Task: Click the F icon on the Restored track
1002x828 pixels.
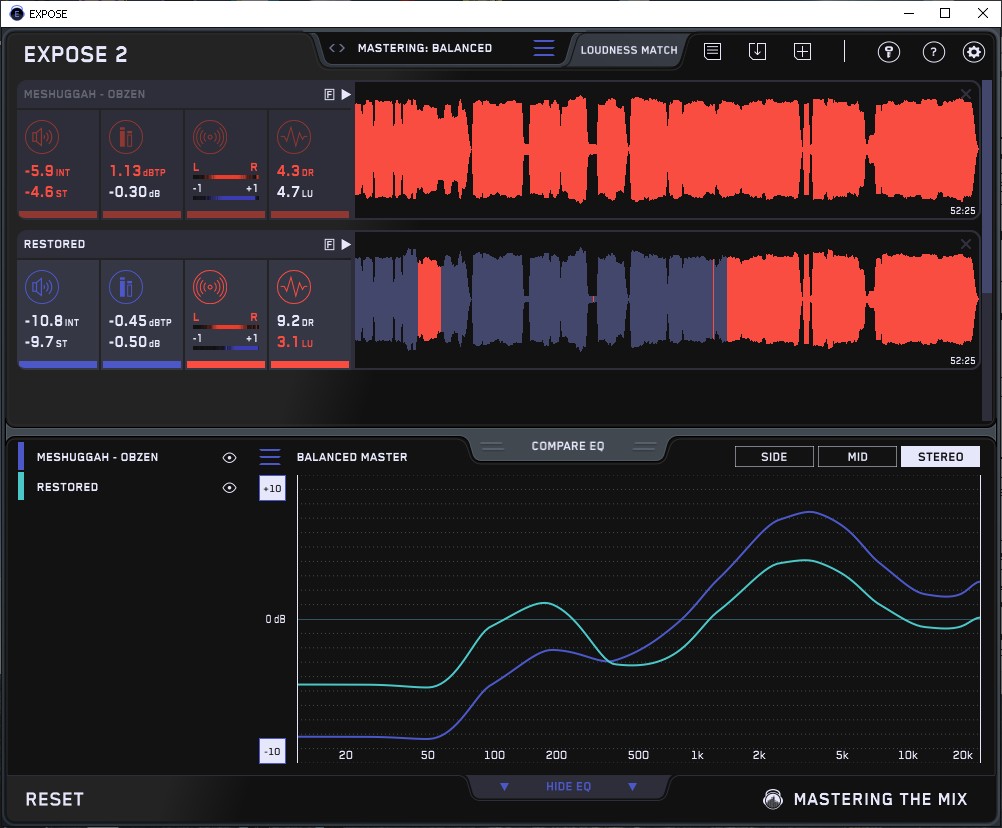Action: click(329, 245)
